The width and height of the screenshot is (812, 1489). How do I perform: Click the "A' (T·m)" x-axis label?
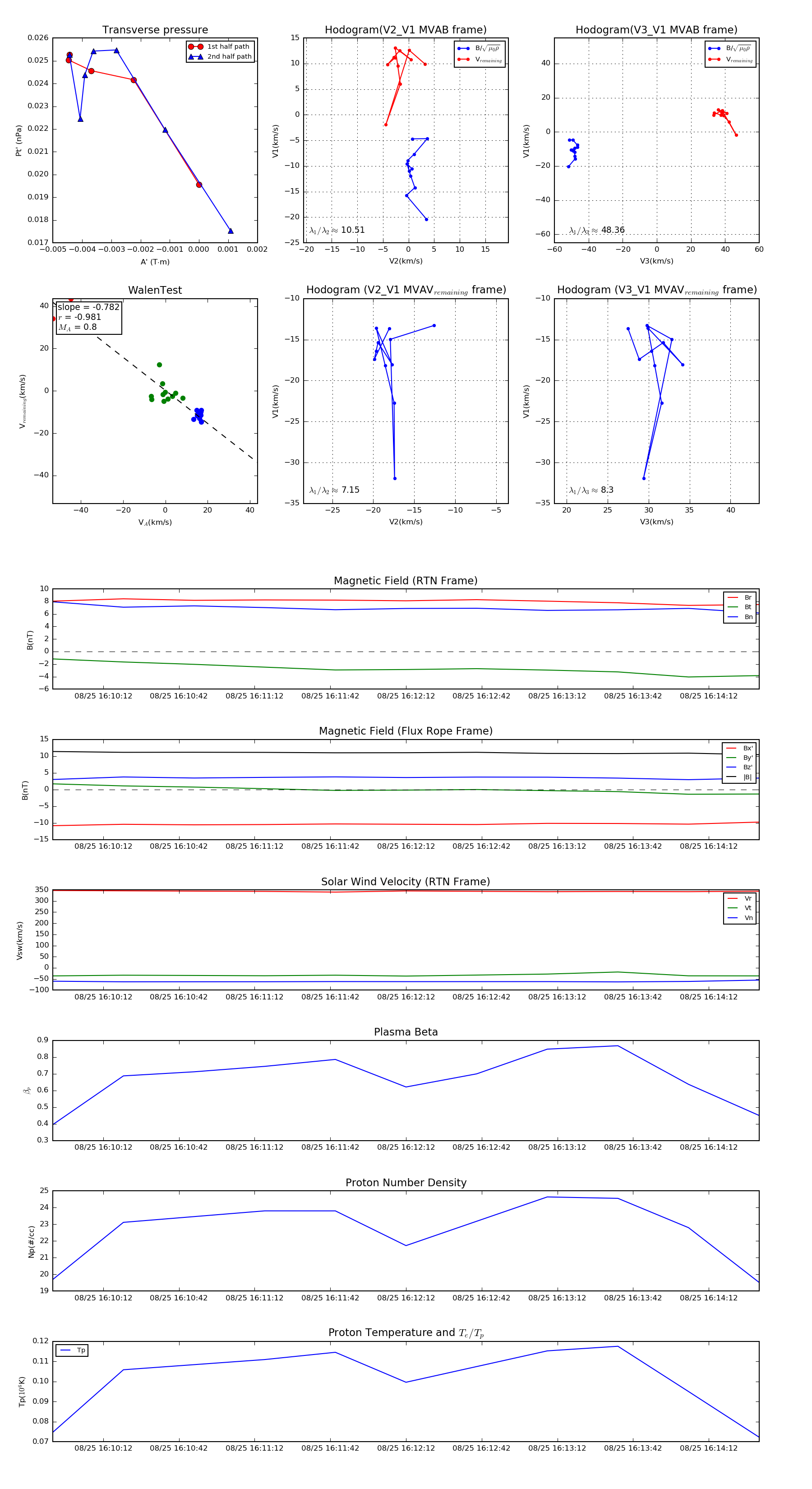[155, 262]
